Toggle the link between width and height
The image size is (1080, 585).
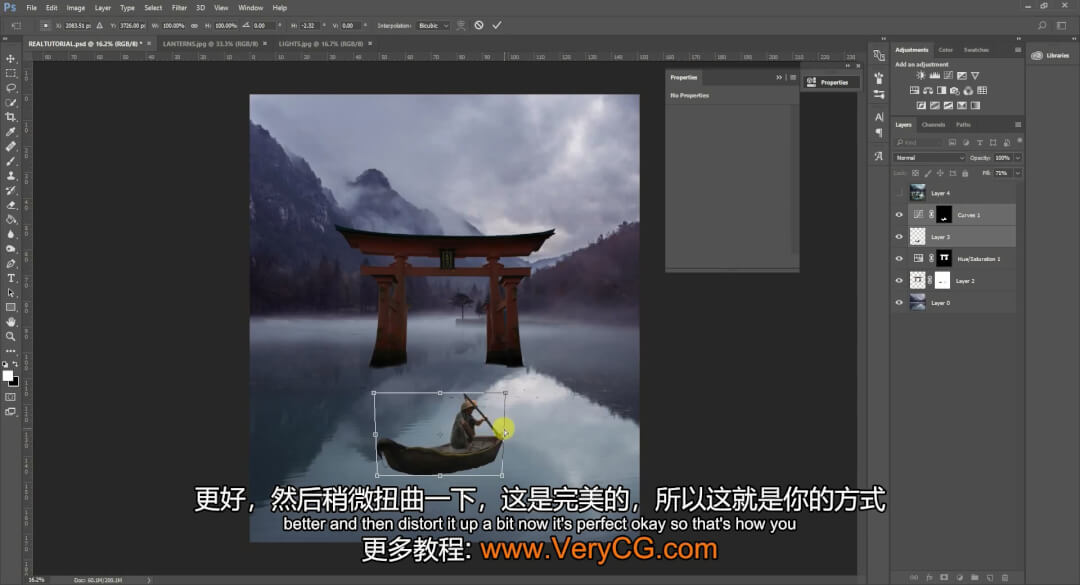194,25
